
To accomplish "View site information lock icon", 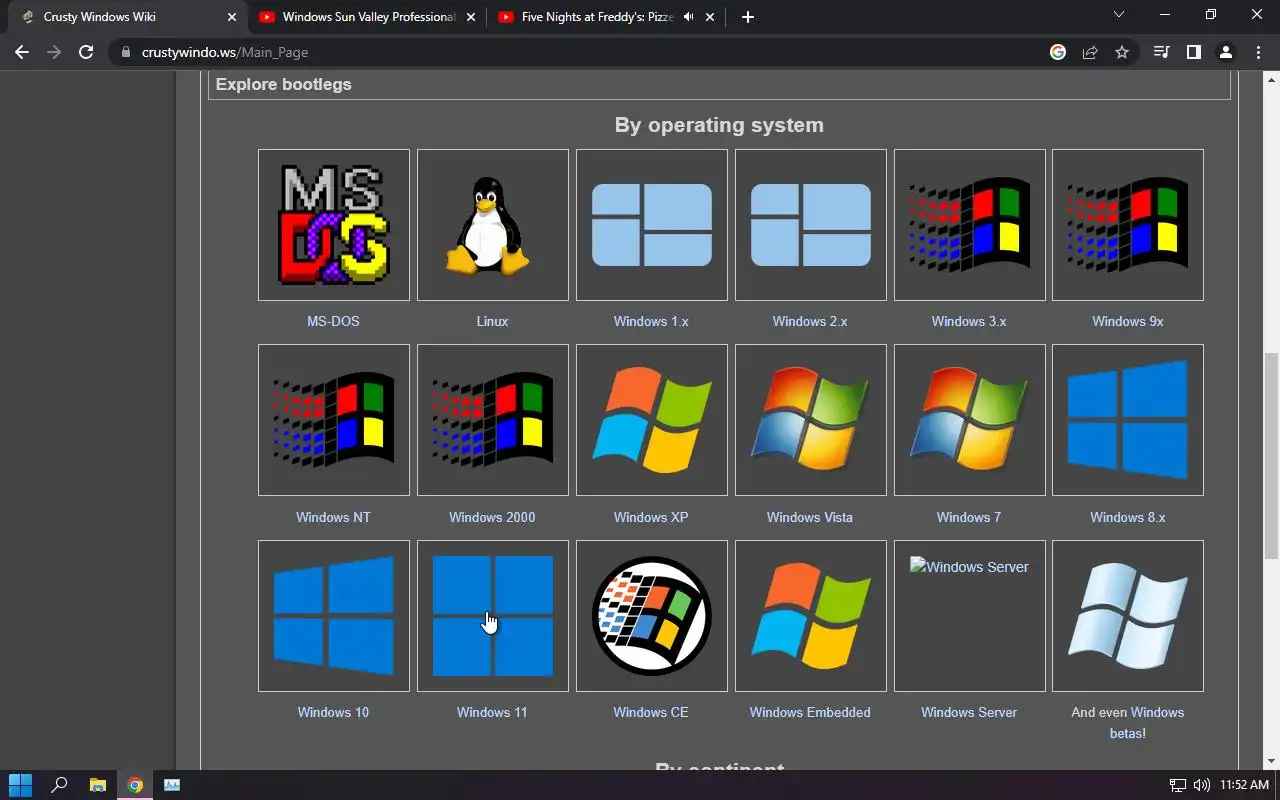I will coord(125,52).
